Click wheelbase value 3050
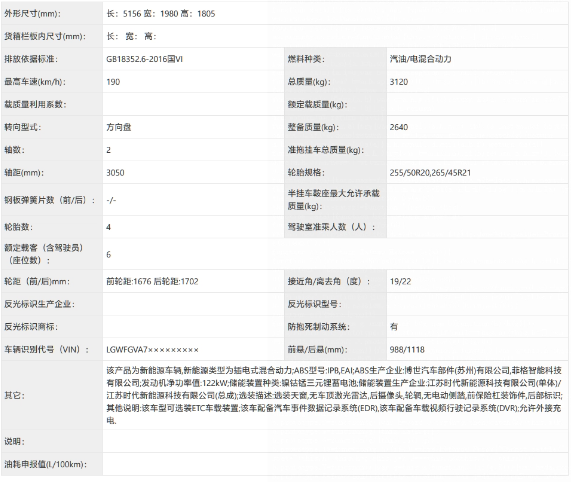The width and height of the screenshot is (571, 482). coord(115,173)
